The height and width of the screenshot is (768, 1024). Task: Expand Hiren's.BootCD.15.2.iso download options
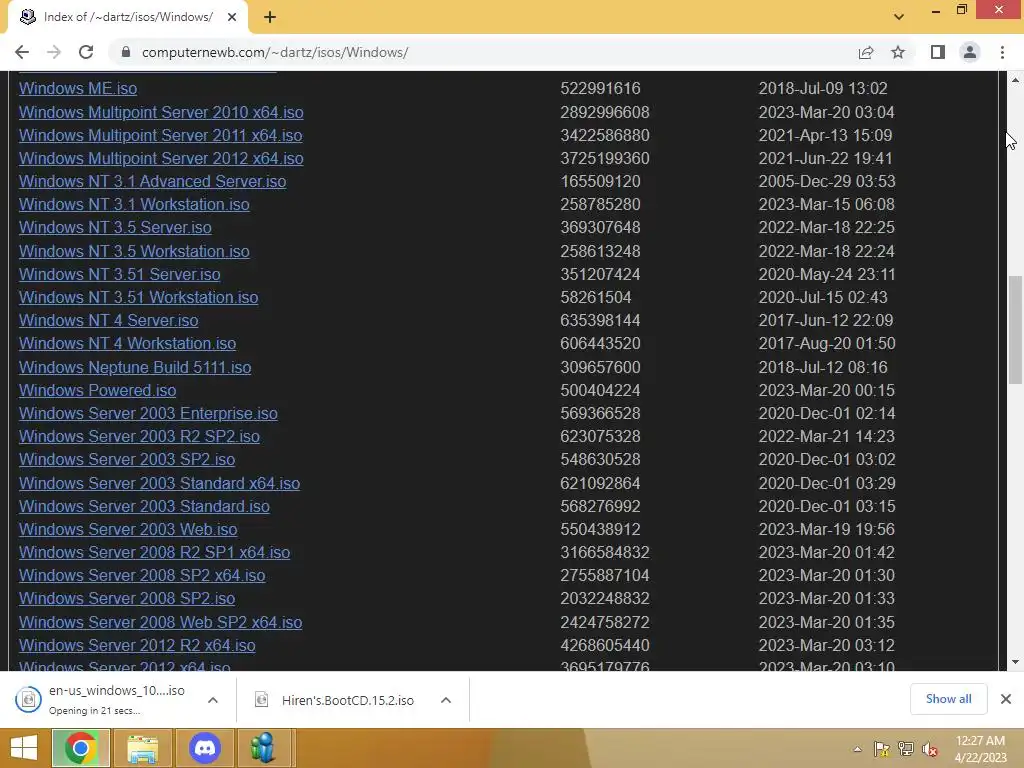[x=446, y=700]
